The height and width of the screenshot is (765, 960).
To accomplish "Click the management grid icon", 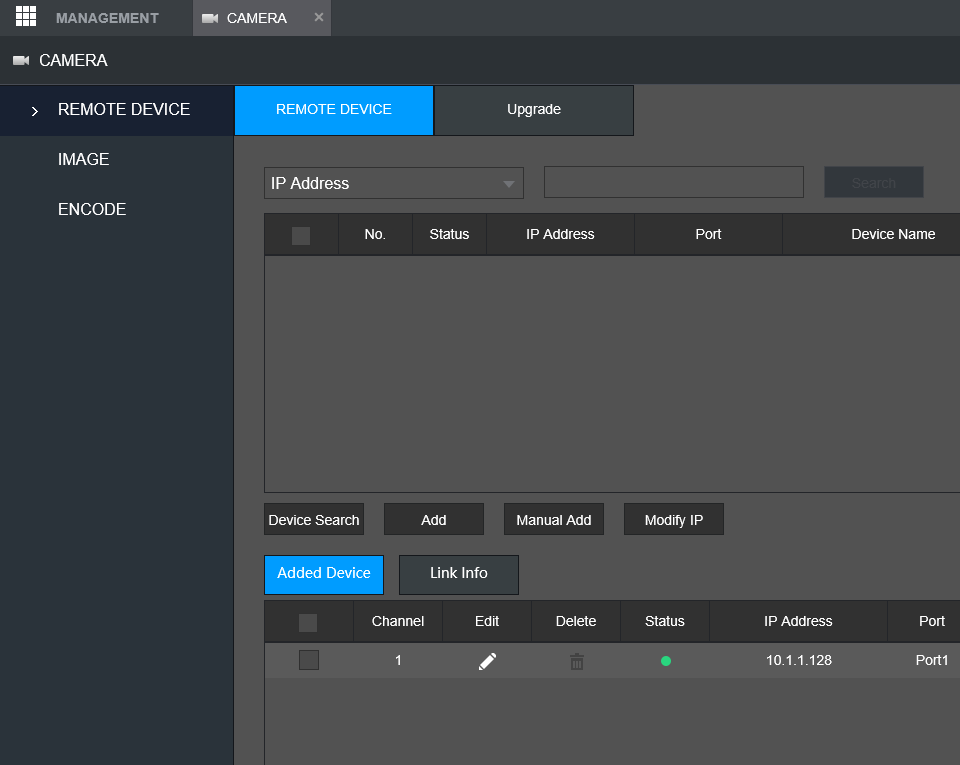I will [x=26, y=17].
